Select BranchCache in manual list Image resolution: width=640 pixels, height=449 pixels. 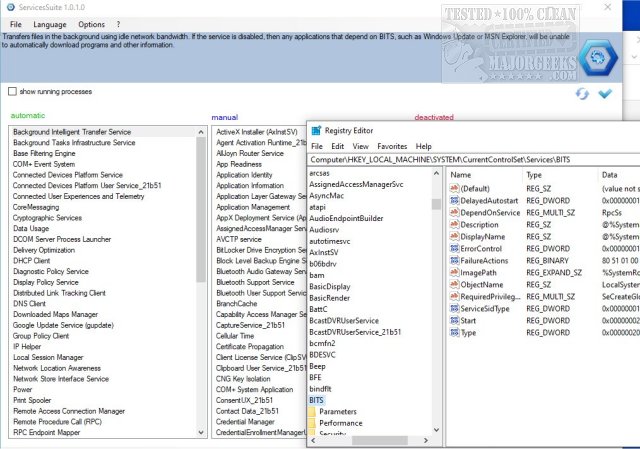tap(237, 304)
